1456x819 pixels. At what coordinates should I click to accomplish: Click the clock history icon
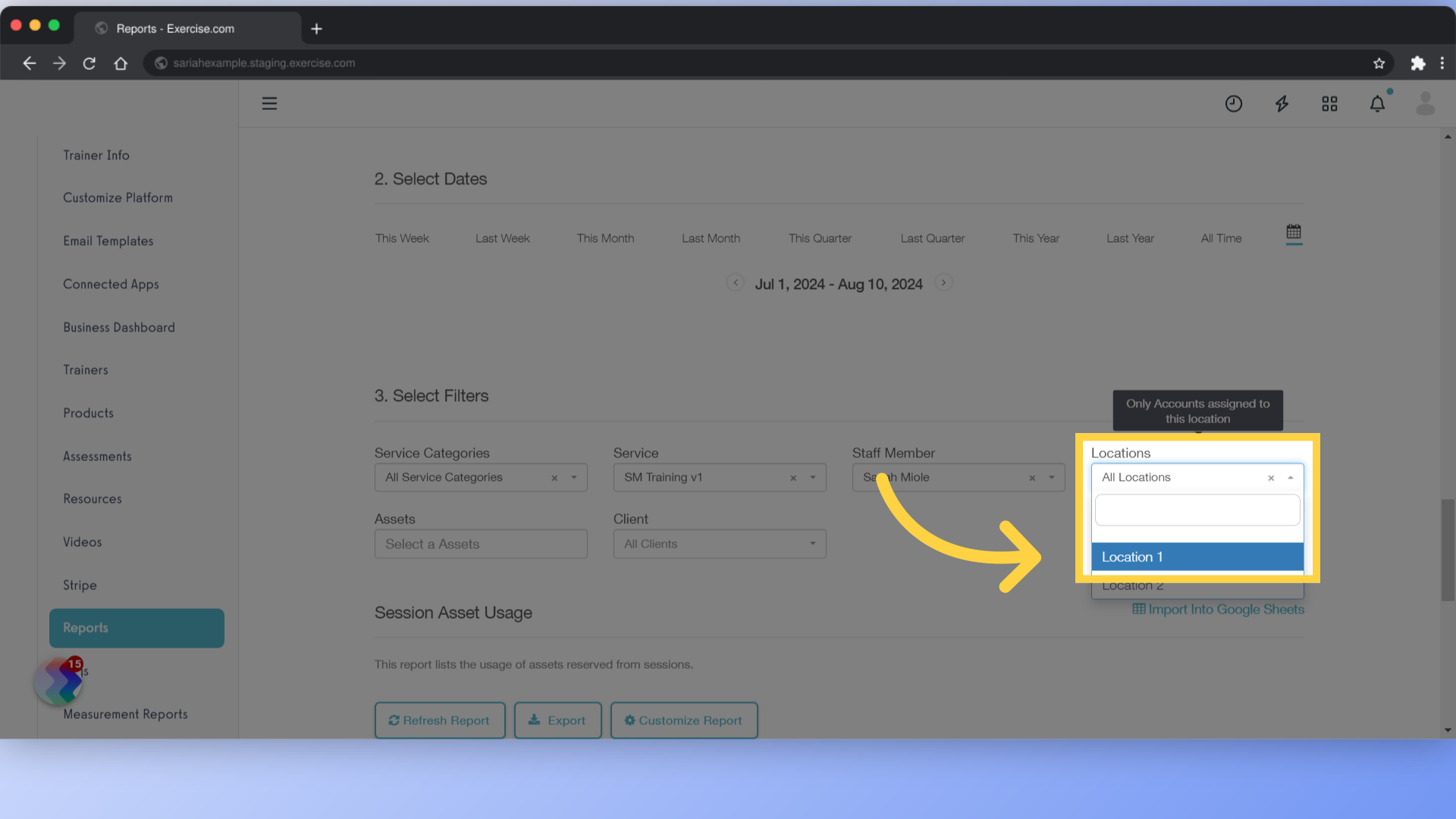(1234, 104)
